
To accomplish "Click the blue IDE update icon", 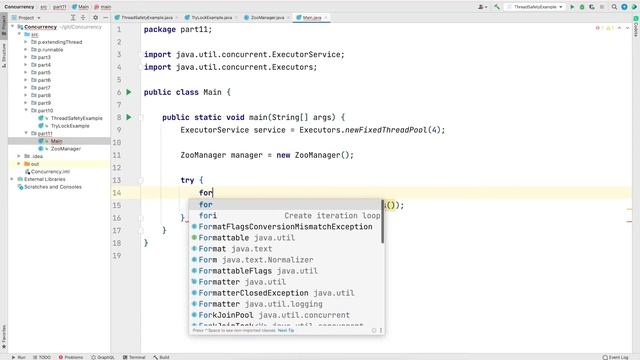I will click(624, 7).
